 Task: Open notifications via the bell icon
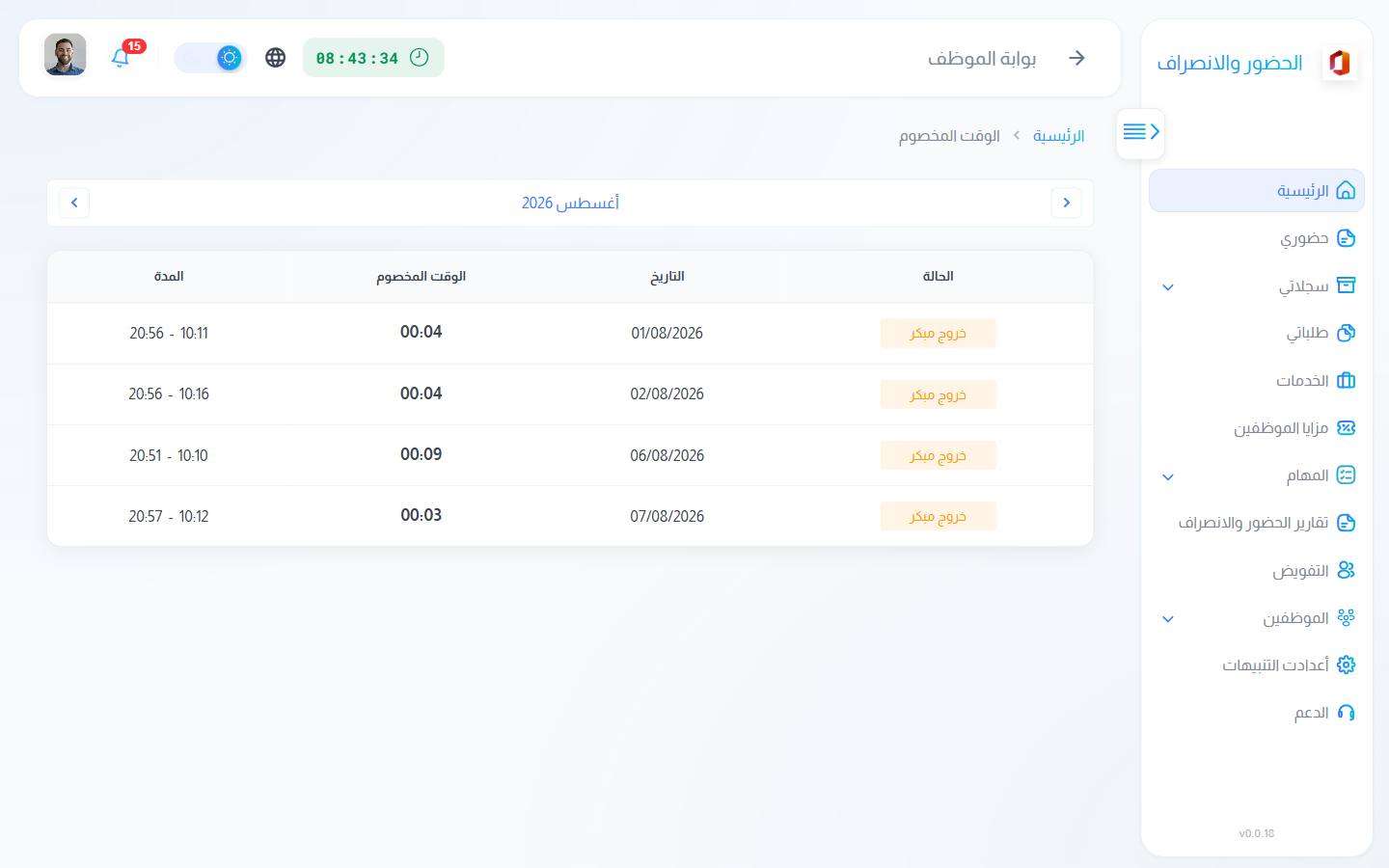121,57
